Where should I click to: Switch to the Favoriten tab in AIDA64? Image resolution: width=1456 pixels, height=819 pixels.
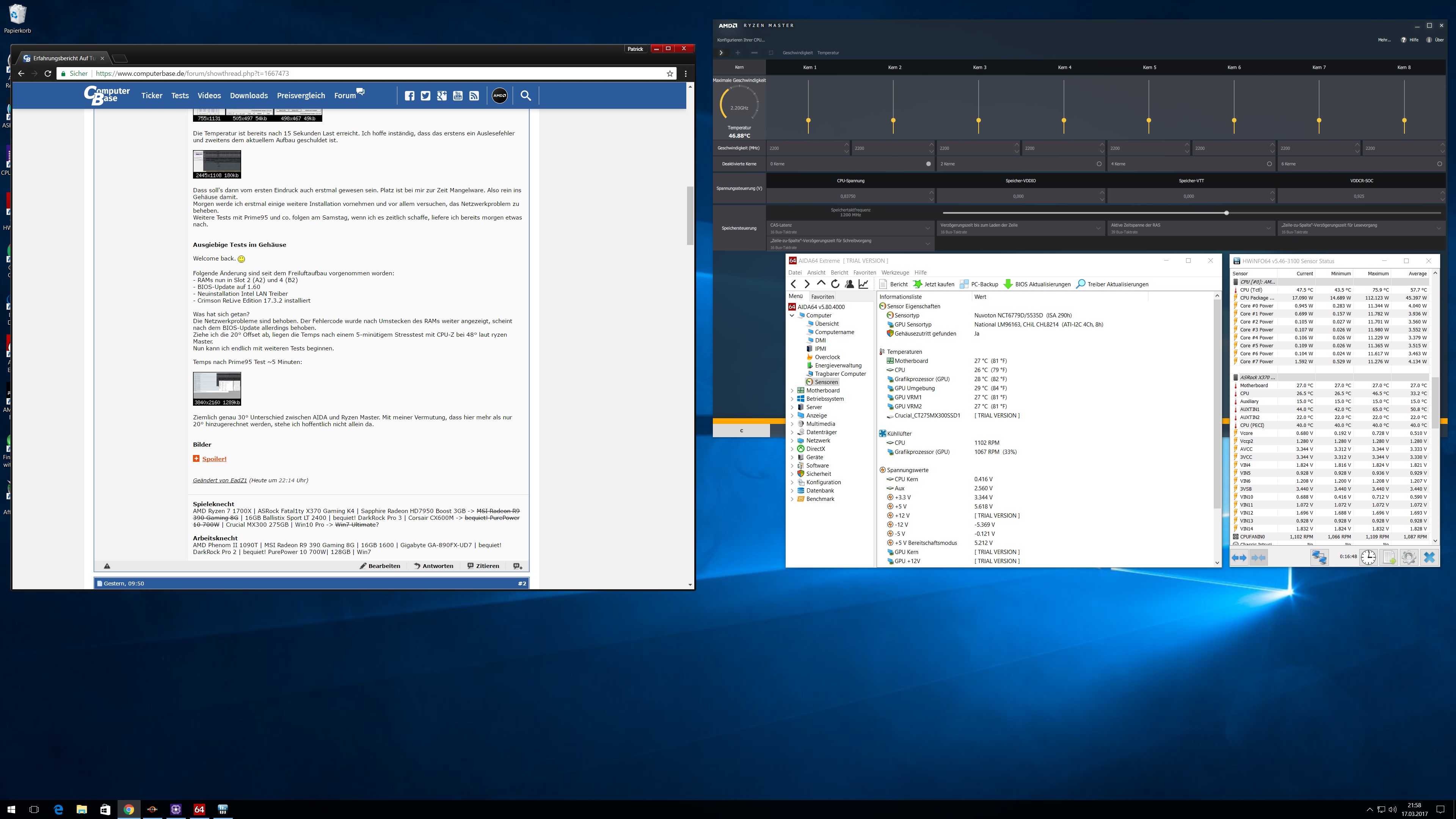pos(822,297)
